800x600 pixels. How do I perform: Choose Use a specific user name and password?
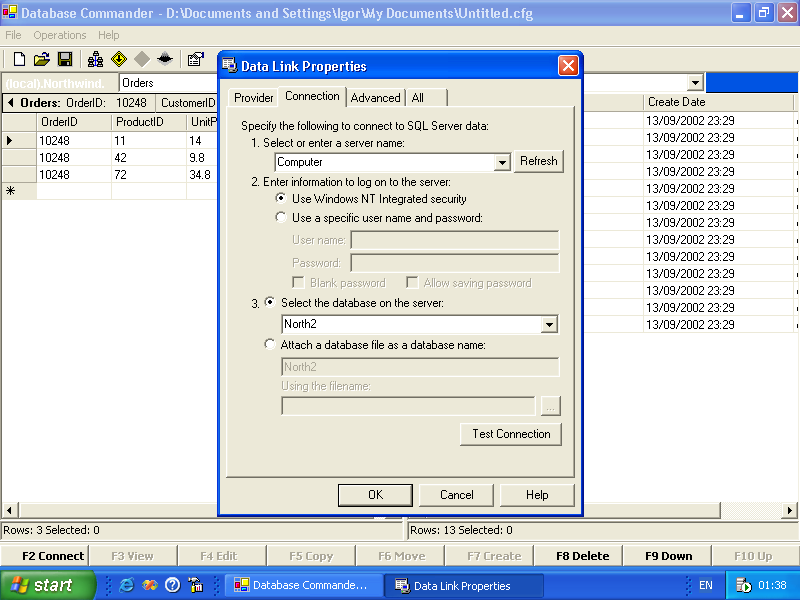pos(282,218)
